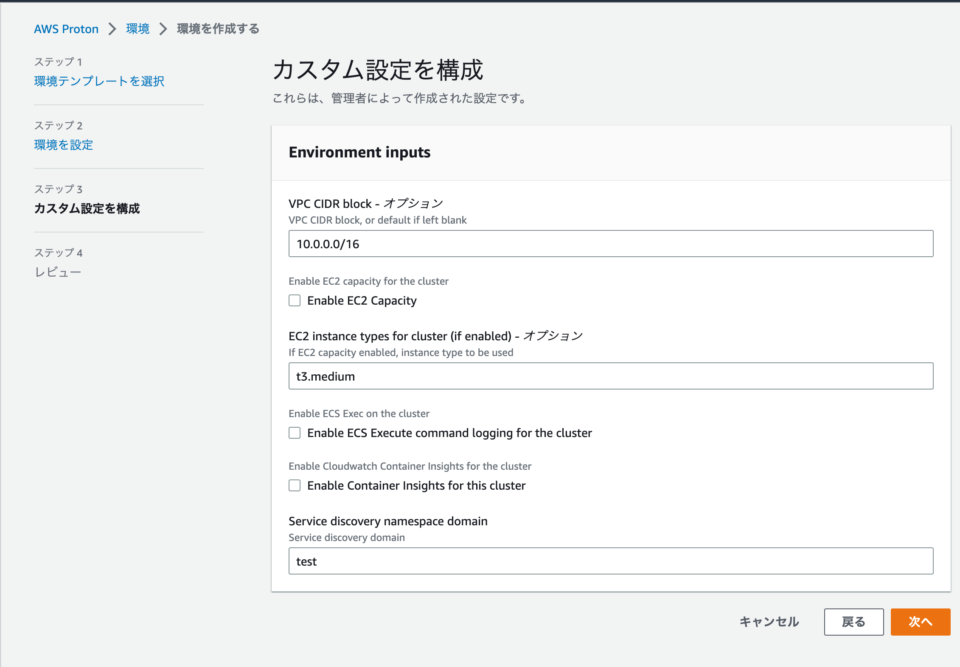Screen dimensions: 960x667
Task: Return to step 1 環境テンプレートを選択
Action: tap(99, 81)
